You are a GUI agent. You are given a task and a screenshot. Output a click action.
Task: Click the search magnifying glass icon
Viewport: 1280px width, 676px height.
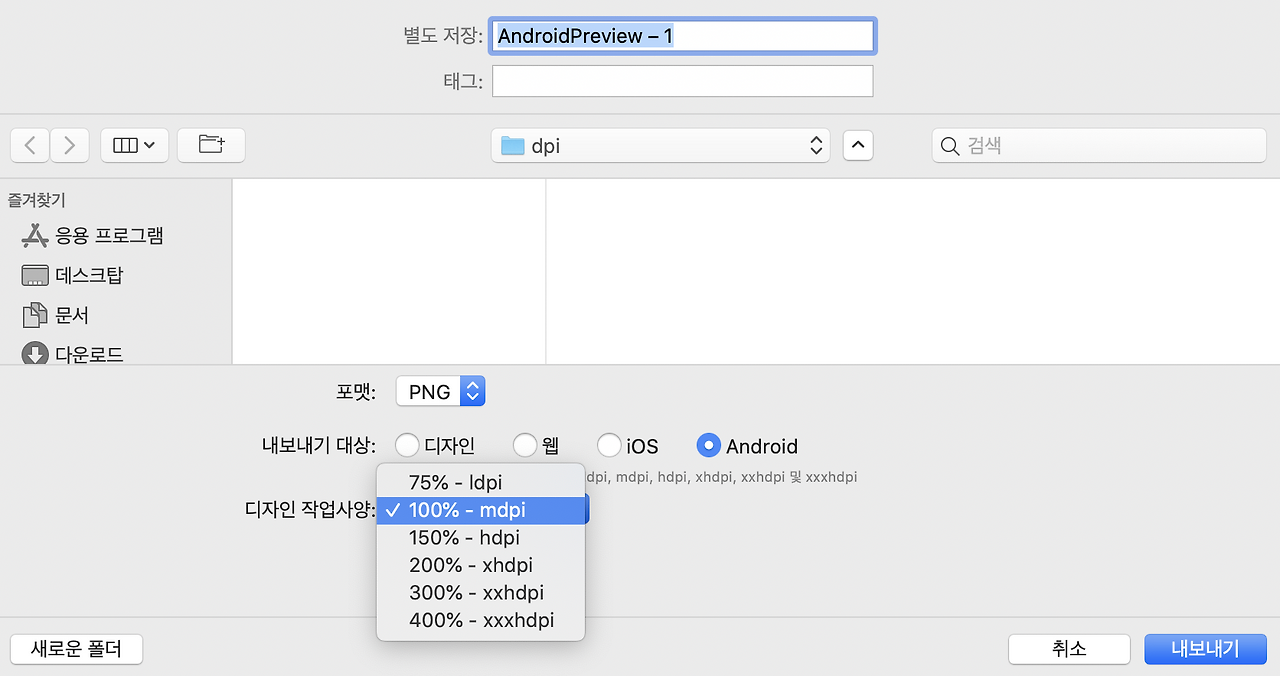[x=949, y=145]
